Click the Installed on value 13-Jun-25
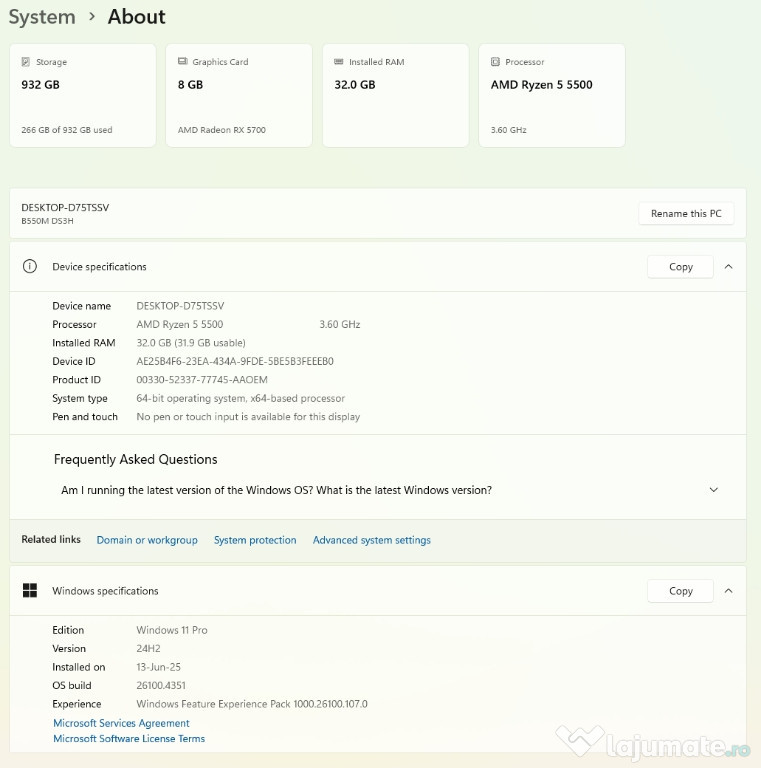This screenshot has height=768, width=761. [159, 667]
